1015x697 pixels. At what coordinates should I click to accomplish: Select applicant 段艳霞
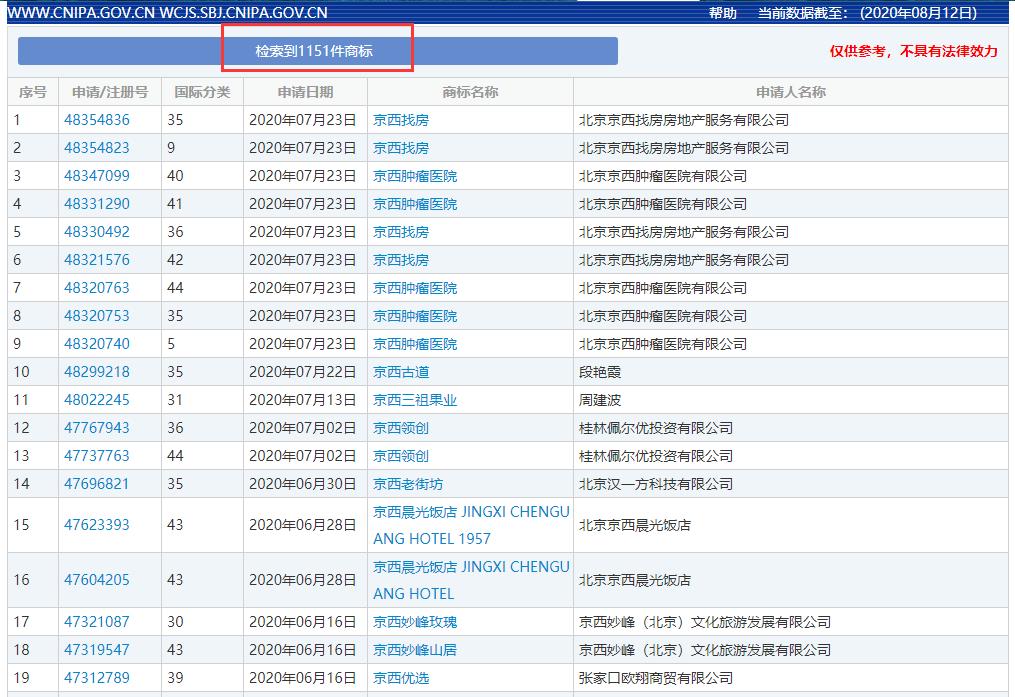click(599, 371)
